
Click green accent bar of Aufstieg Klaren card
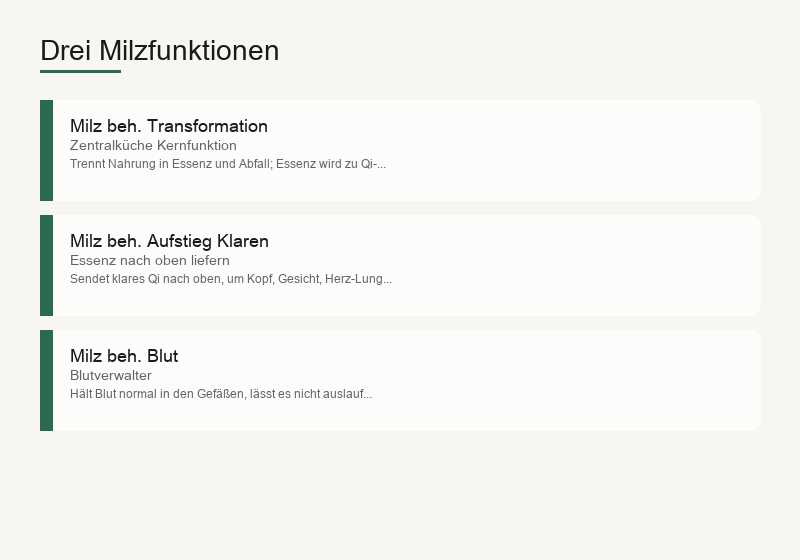click(x=46, y=265)
